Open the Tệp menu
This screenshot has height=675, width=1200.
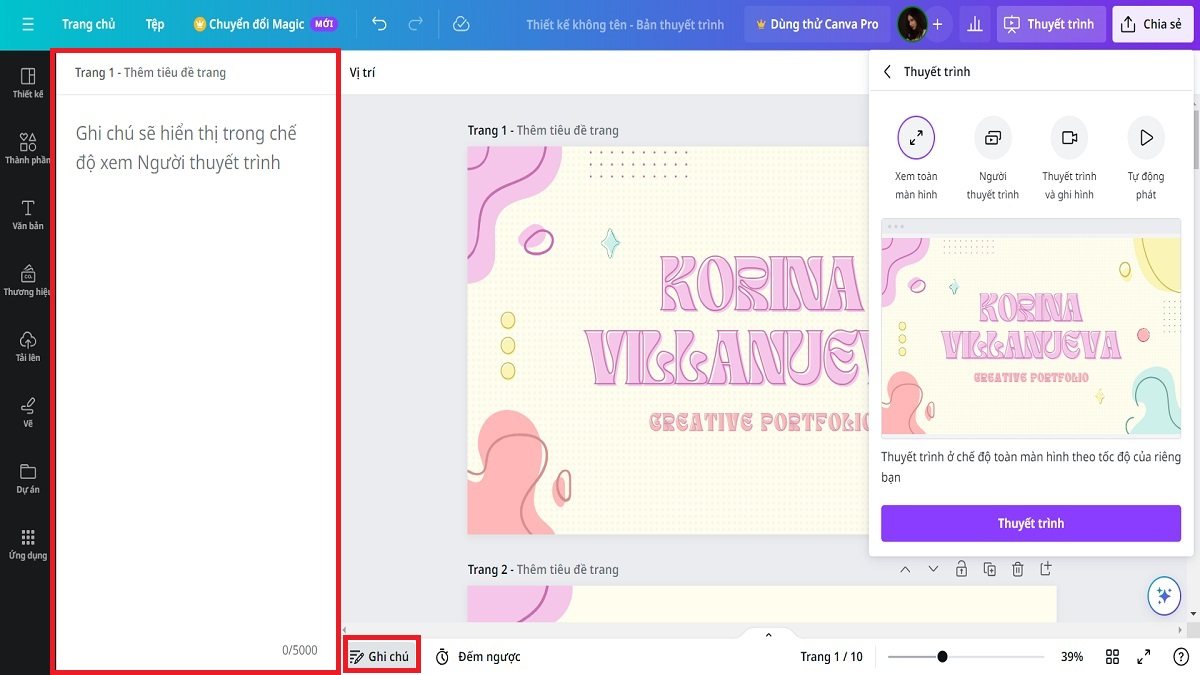pyautogui.click(x=154, y=23)
